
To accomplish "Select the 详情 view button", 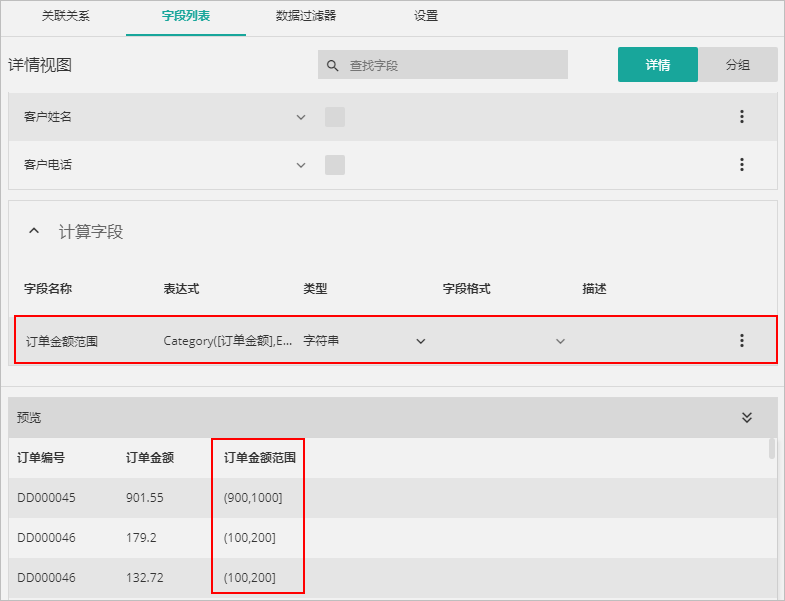I will click(657, 65).
